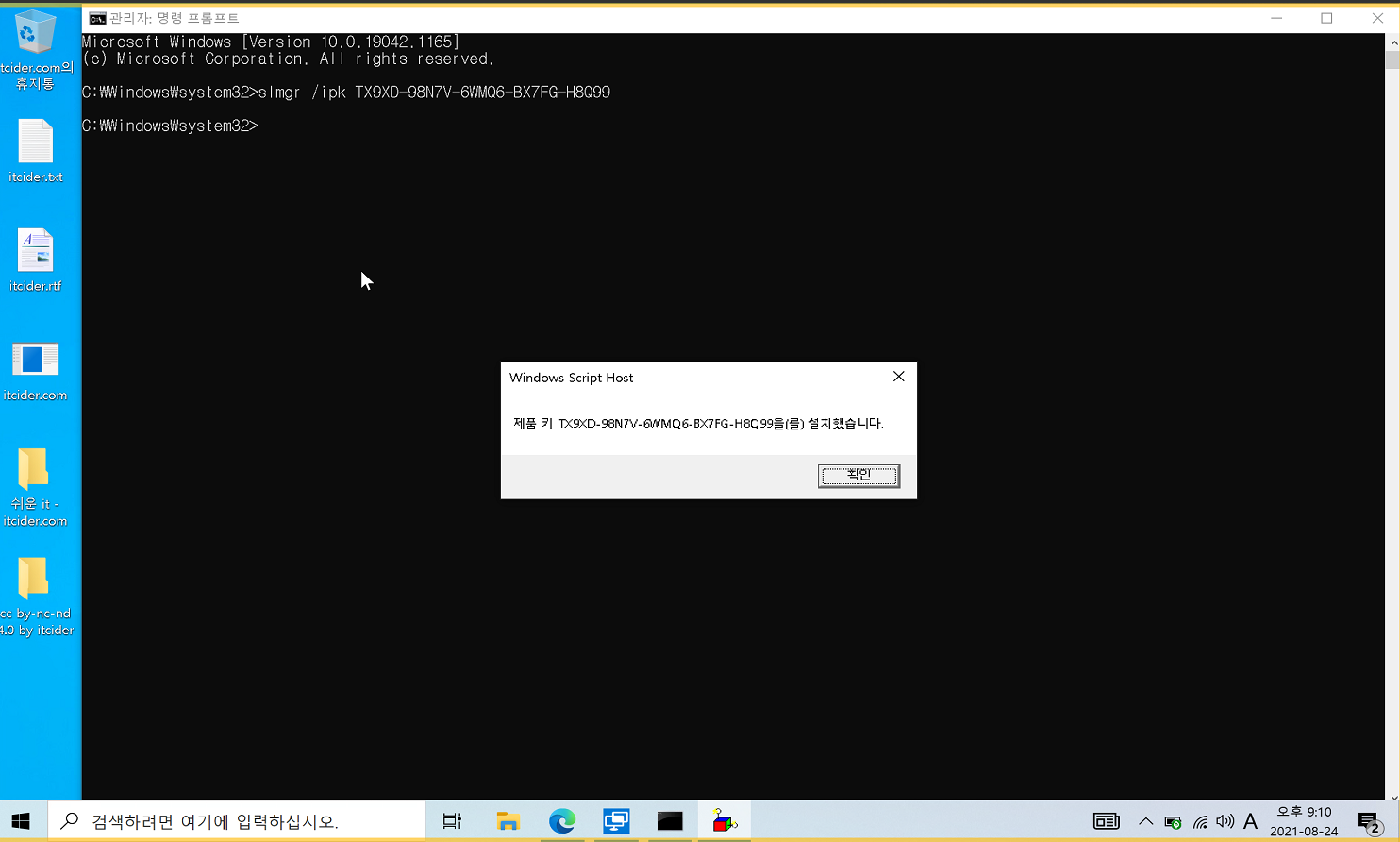Viewport: 1400px width, 842px height.
Task: Select the '쉬운 it - itcider.com' folder
Action: 35,487
